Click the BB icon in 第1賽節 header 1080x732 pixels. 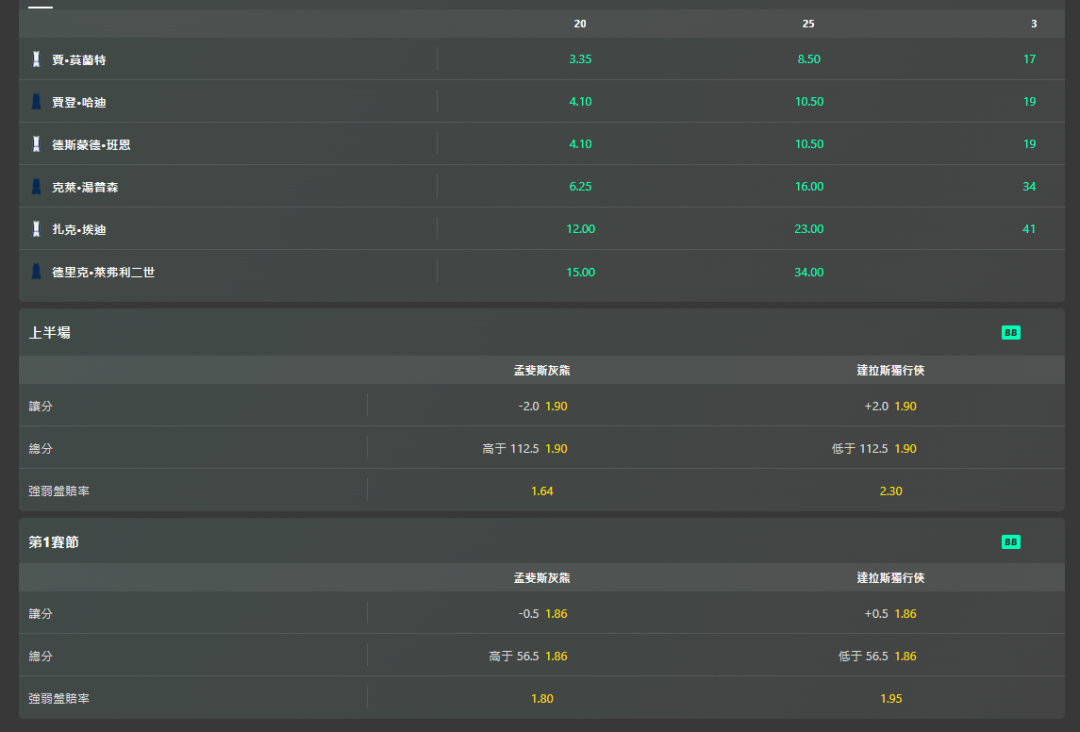(x=1010, y=542)
